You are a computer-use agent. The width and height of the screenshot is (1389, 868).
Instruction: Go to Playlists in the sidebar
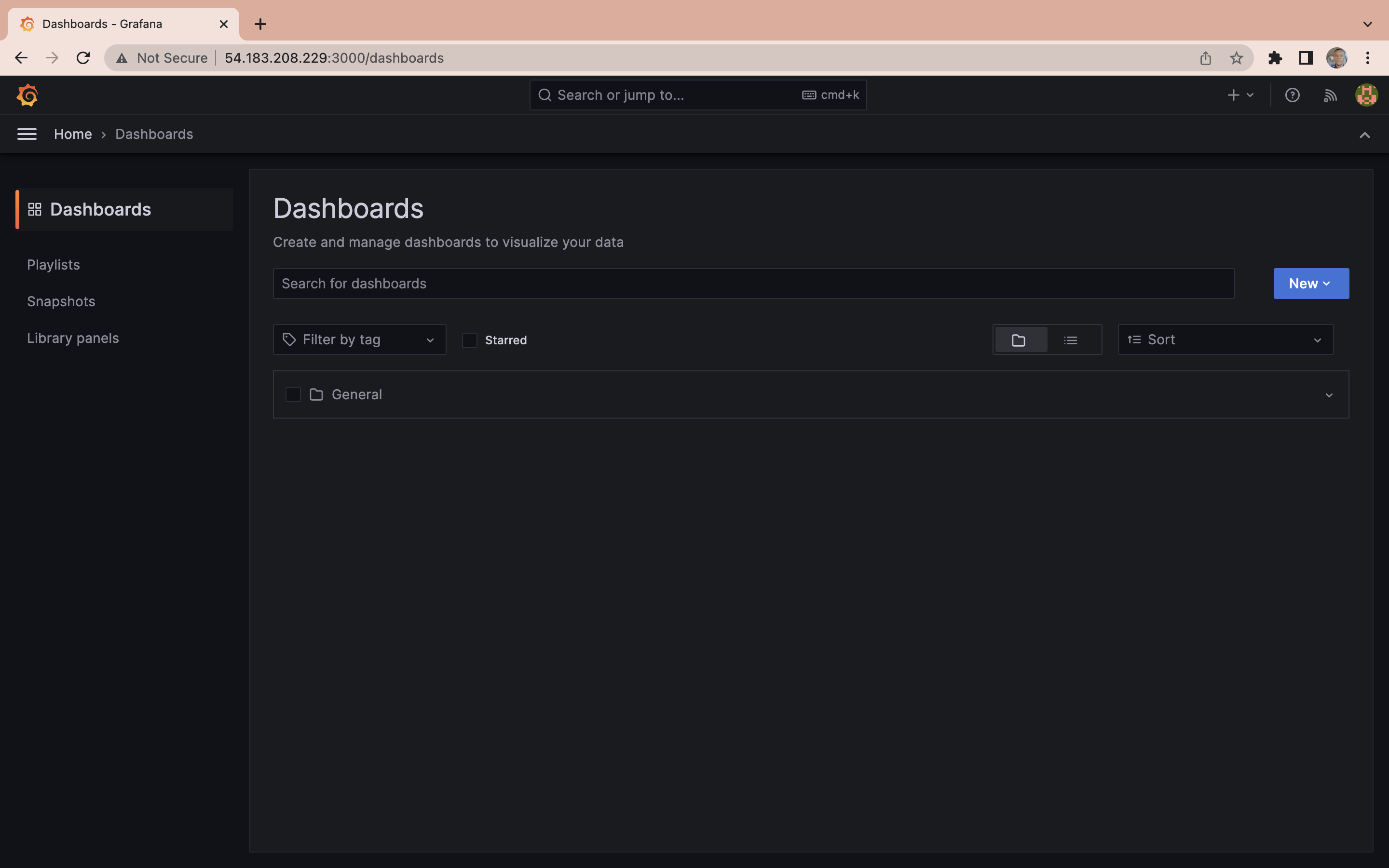coord(54,265)
